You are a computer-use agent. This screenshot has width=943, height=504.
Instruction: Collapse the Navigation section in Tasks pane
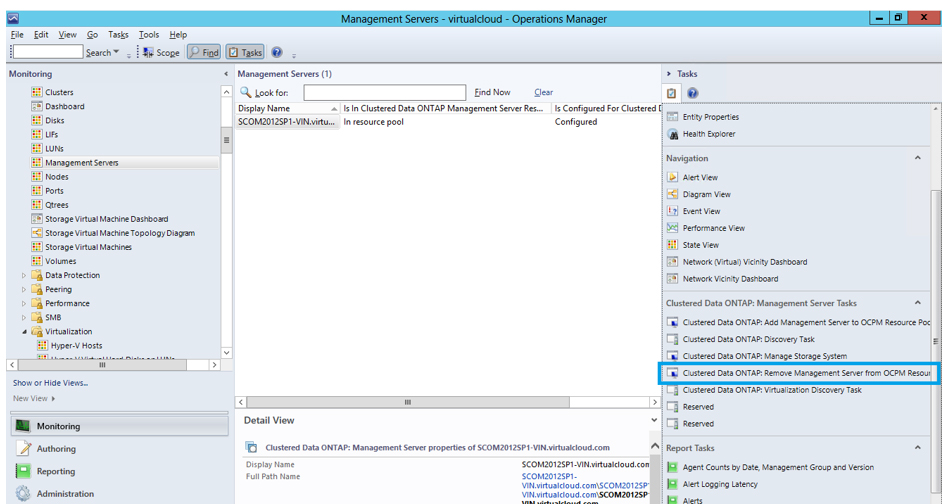[917, 158]
